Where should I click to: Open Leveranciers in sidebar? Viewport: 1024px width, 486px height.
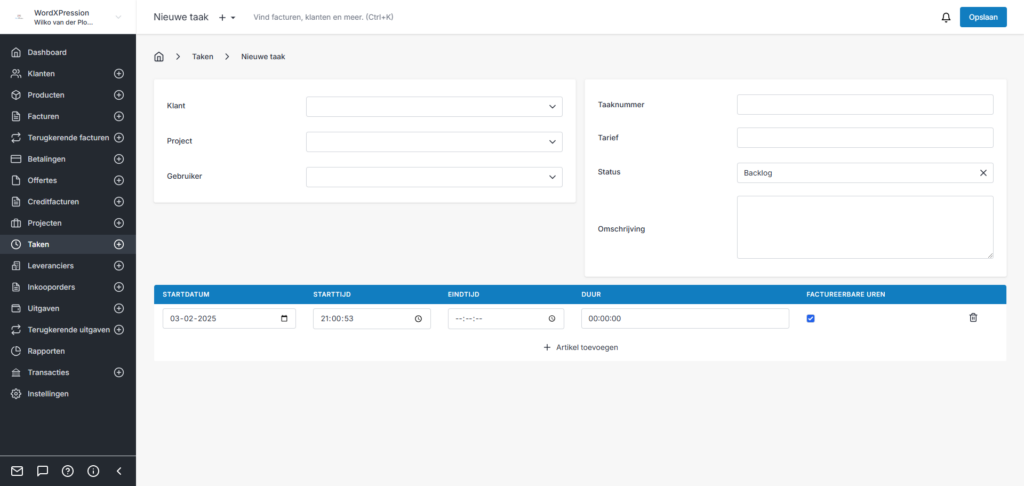point(50,266)
